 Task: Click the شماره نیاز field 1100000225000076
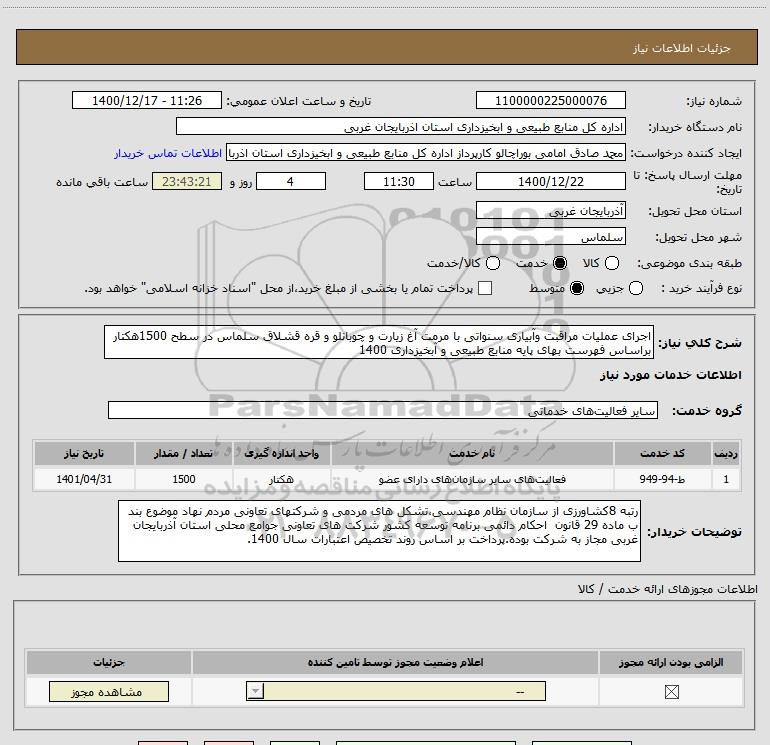click(550, 100)
